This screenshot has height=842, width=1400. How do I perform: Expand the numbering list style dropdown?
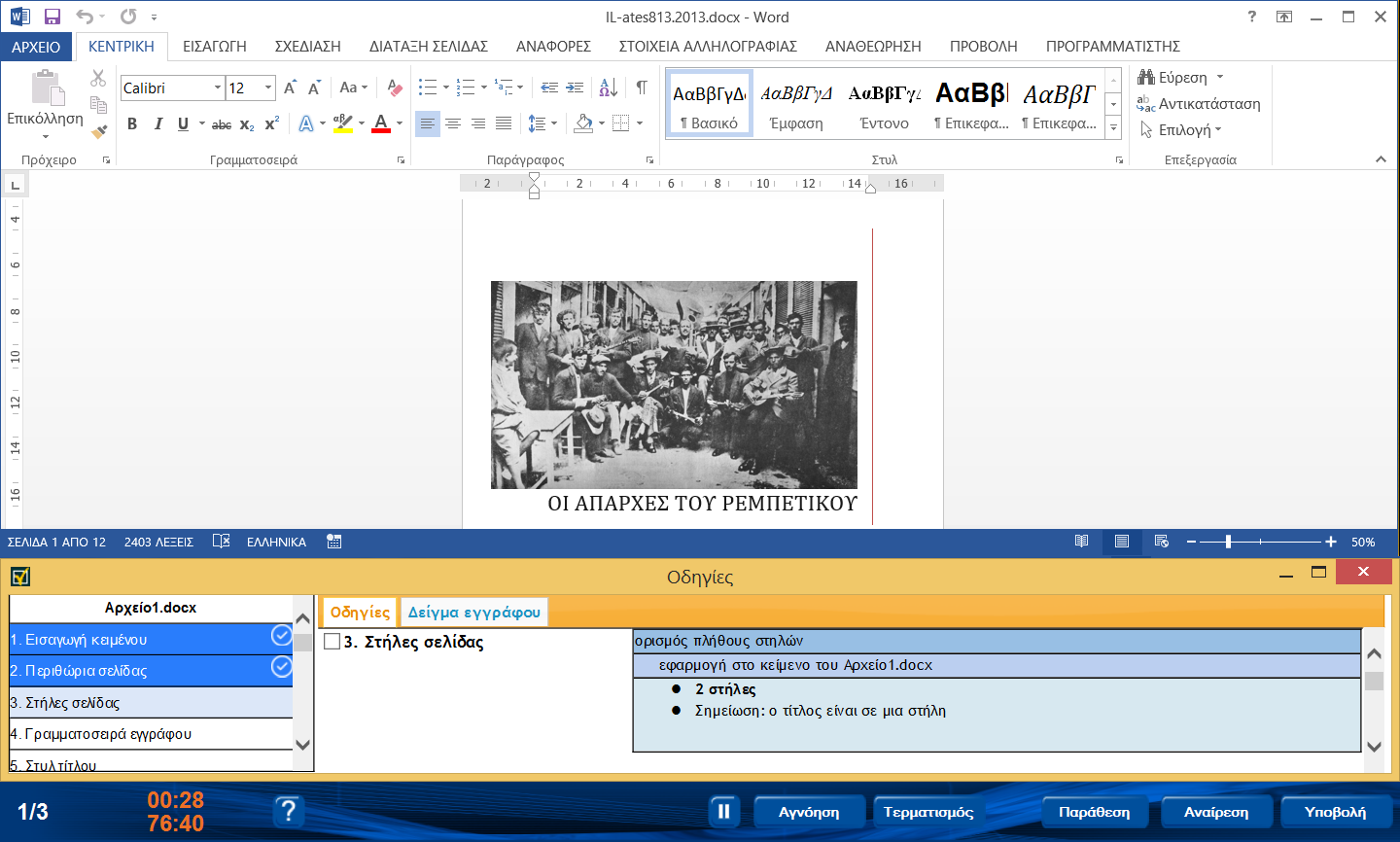tap(484, 88)
